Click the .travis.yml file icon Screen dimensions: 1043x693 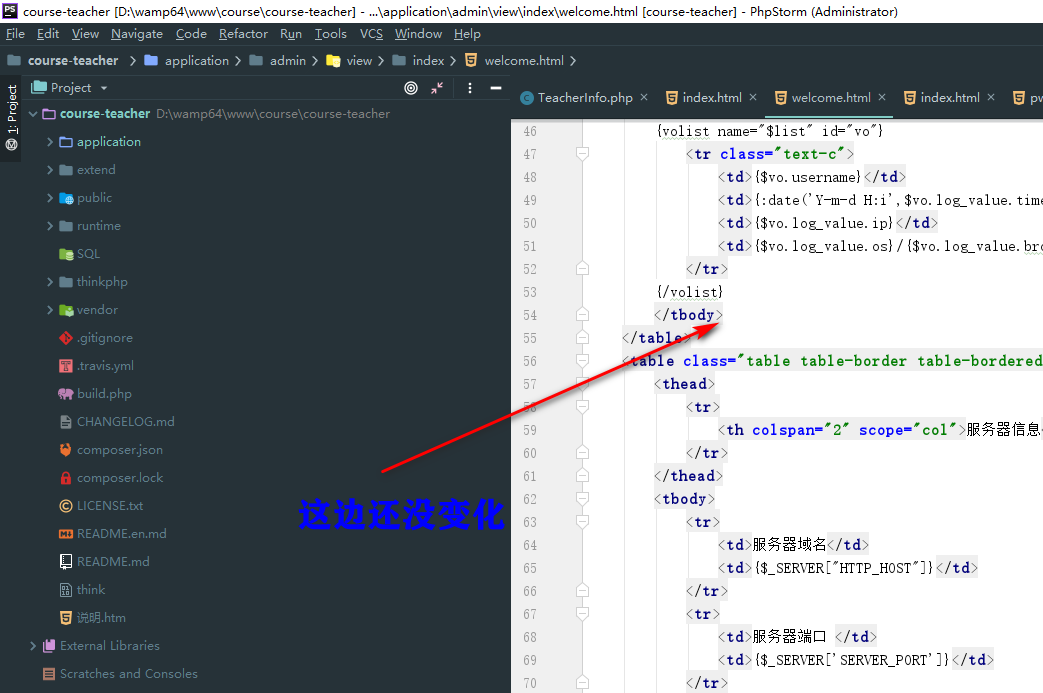[x=65, y=366]
